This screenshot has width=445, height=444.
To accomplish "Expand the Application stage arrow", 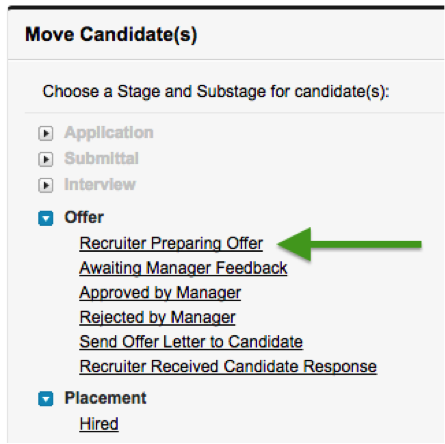I will click(46, 133).
